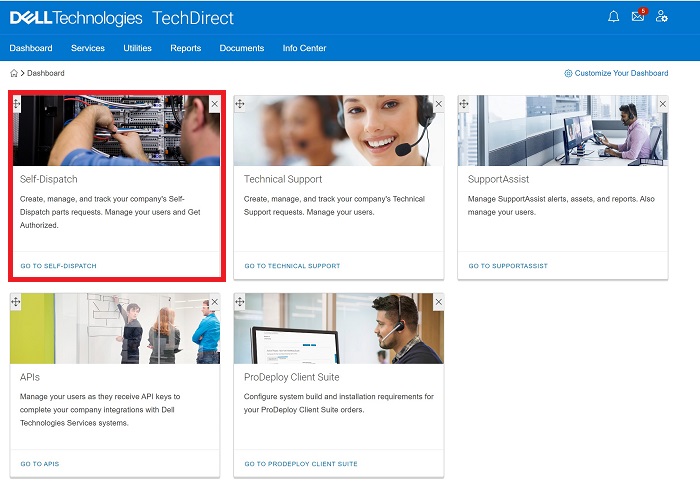Click Go To Technical Support link
The height and width of the screenshot is (484, 700).
(x=292, y=266)
